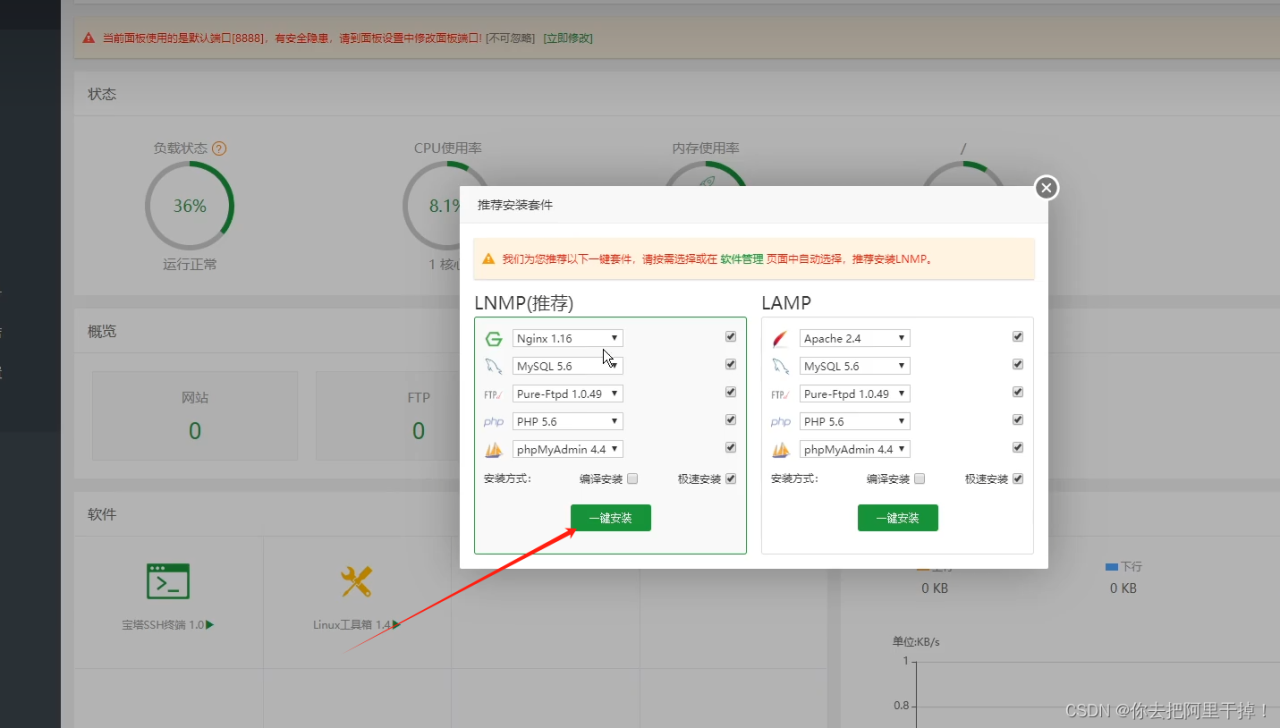This screenshot has width=1280, height=728.
Task: Click the Pure-Ftpd FTP icon under LAMP
Action: click(x=780, y=394)
